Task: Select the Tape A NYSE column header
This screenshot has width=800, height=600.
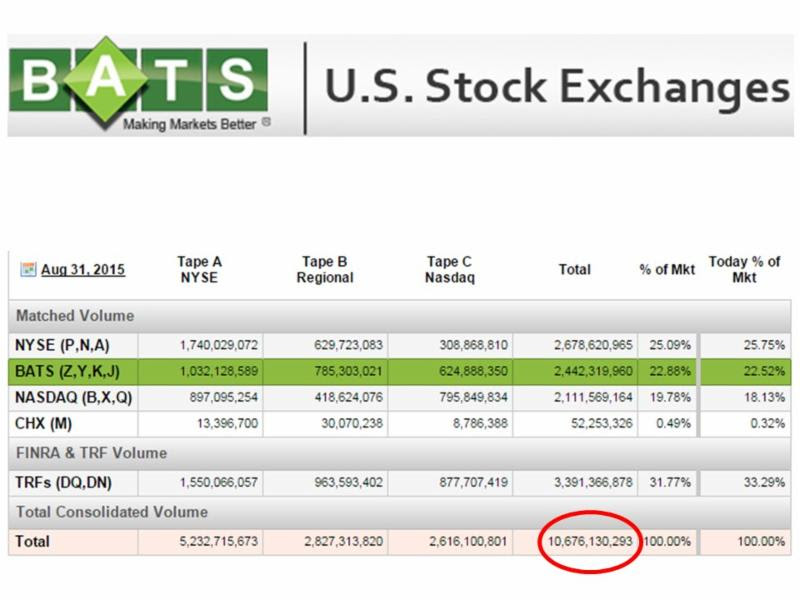Action: click(x=199, y=269)
